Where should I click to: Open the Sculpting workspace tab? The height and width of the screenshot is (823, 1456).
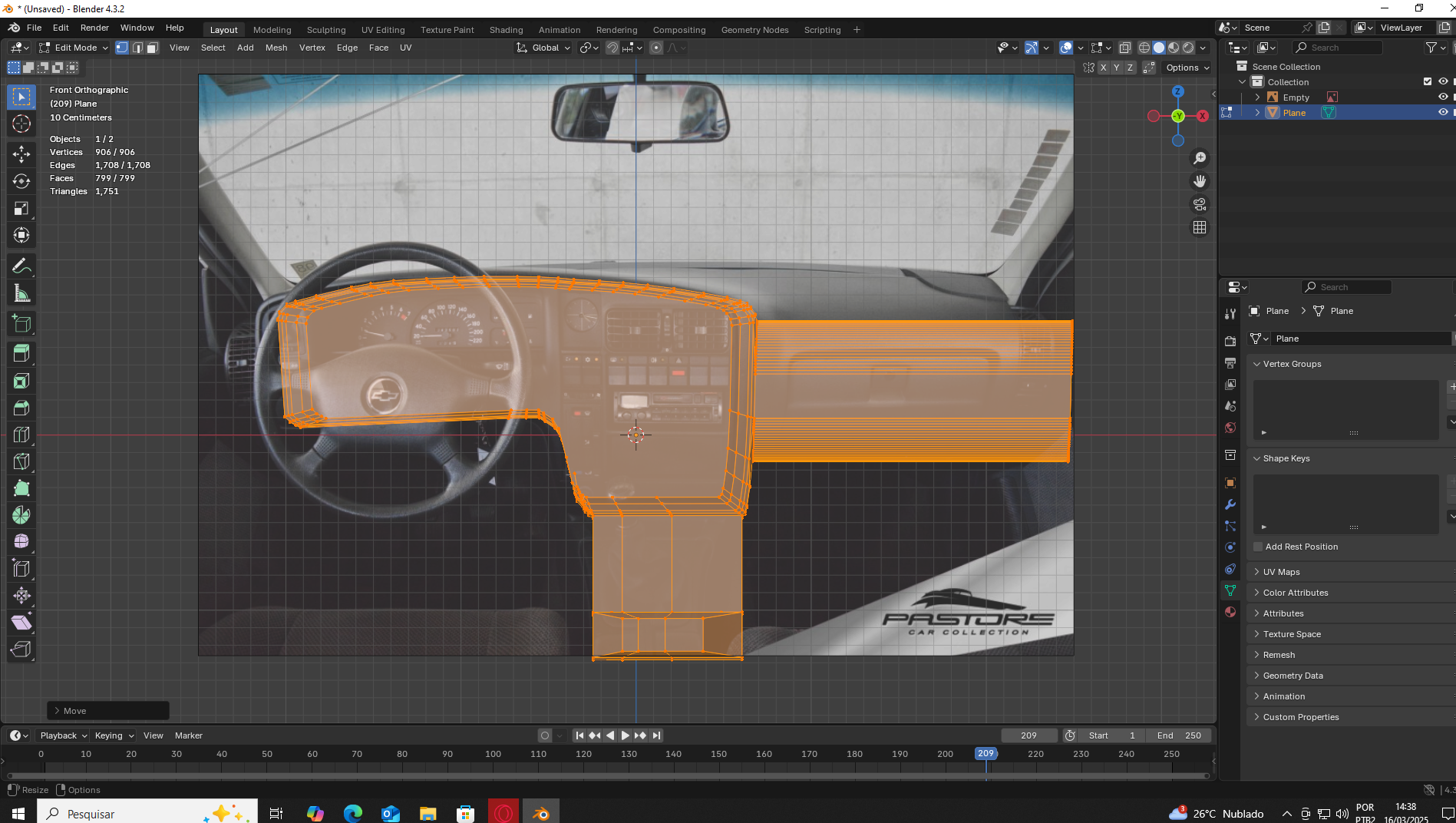(326, 30)
